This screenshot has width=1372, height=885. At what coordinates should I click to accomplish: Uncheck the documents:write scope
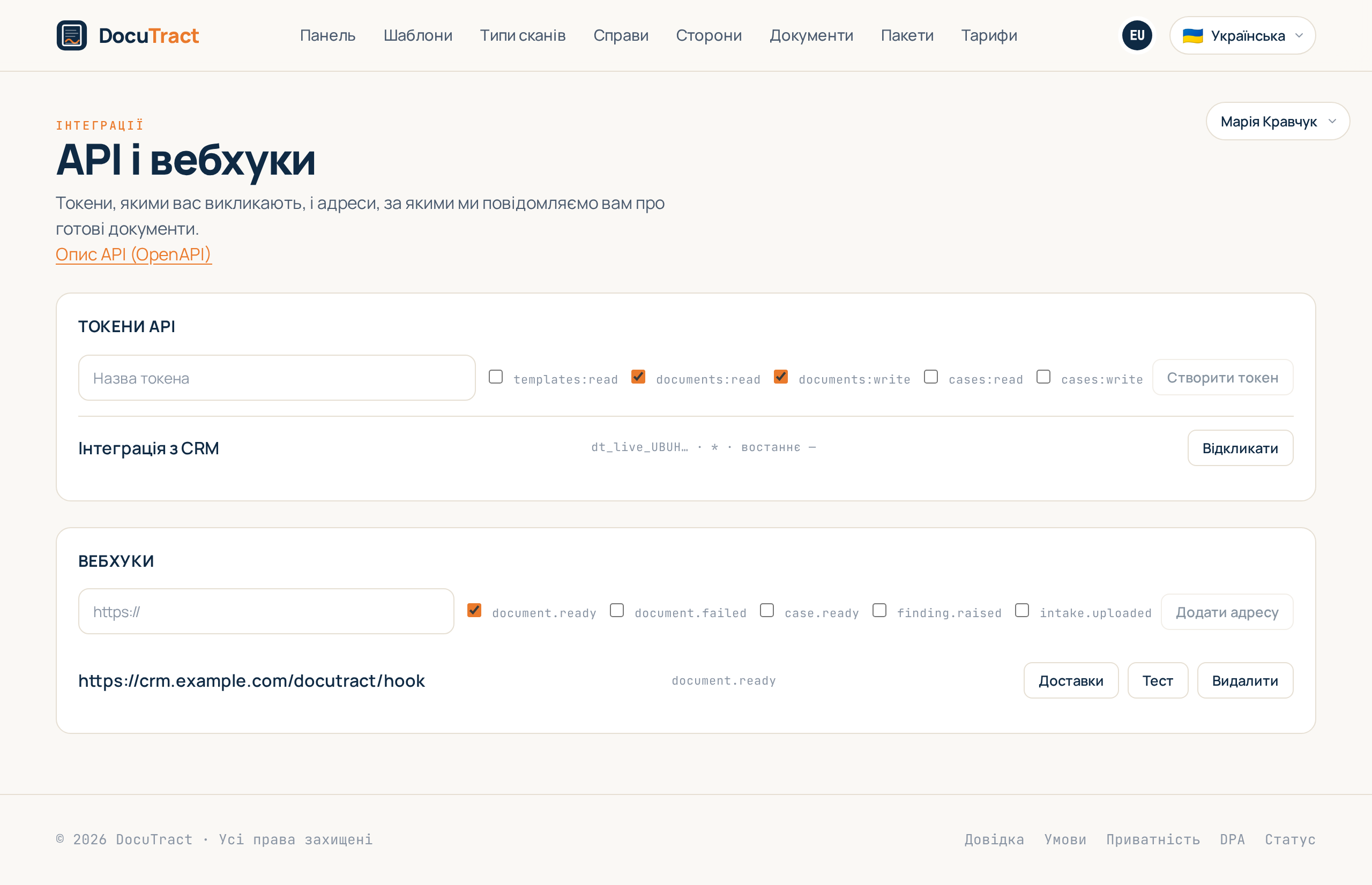[x=780, y=377]
